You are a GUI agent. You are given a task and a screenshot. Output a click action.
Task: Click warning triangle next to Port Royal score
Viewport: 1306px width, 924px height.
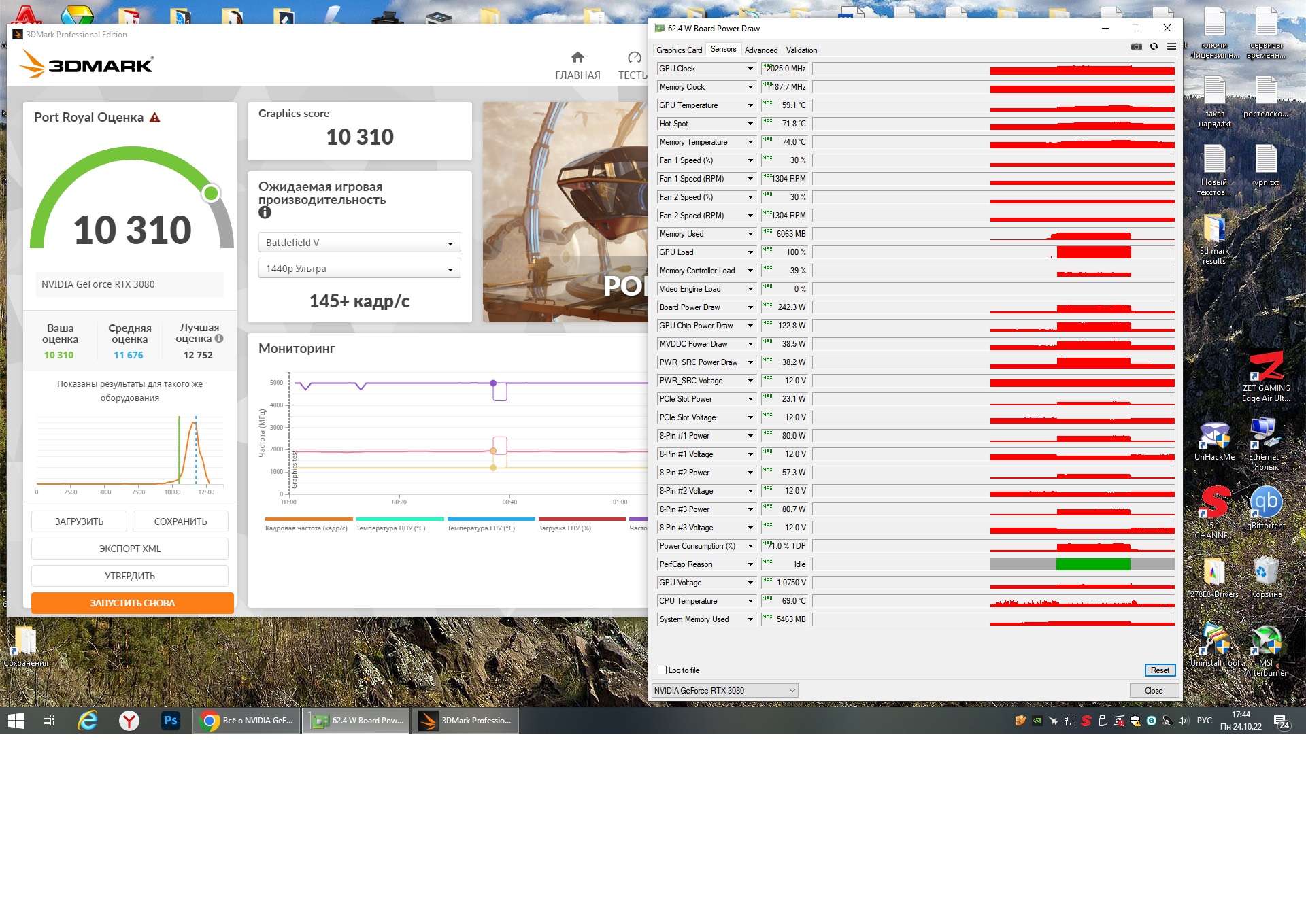(155, 118)
